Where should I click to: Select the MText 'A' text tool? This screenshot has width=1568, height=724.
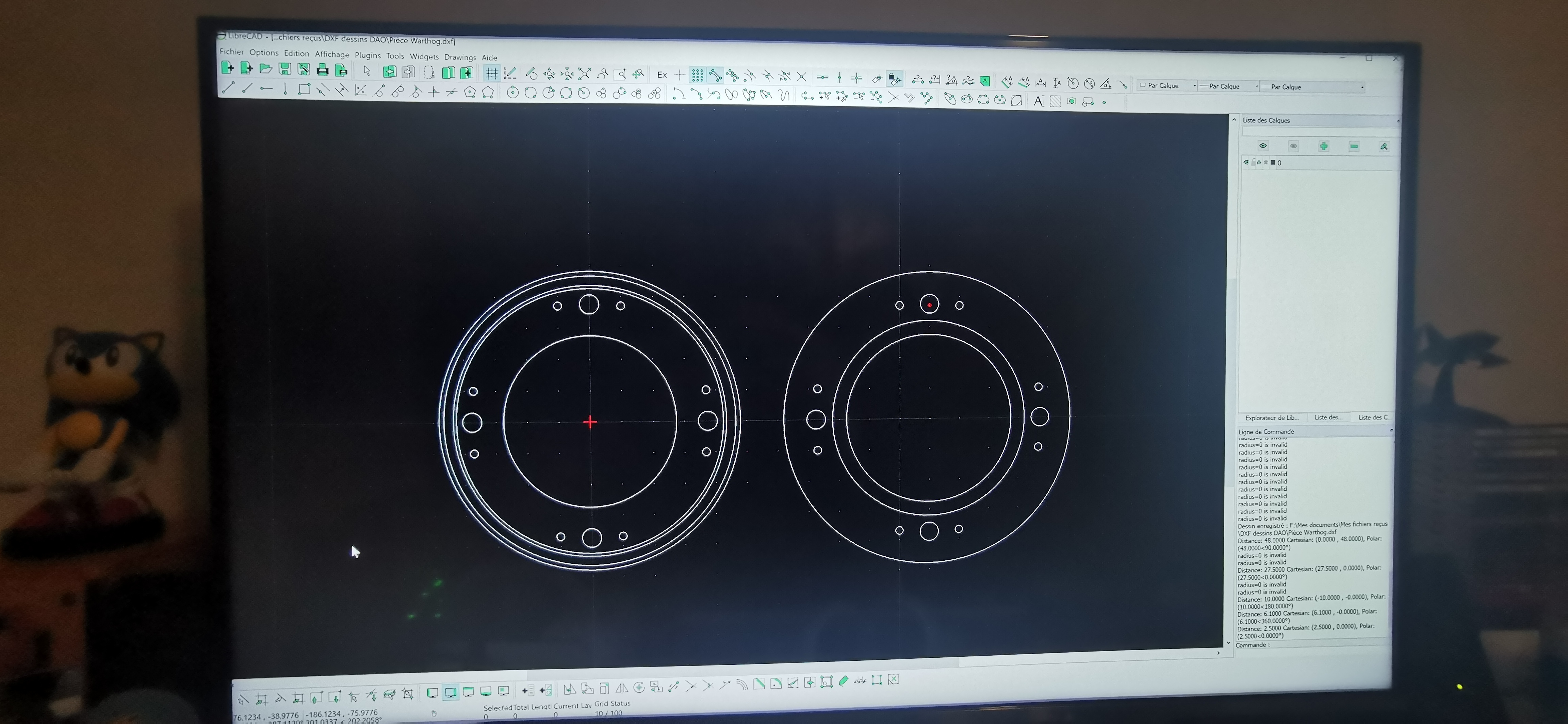coord(1039,101)
